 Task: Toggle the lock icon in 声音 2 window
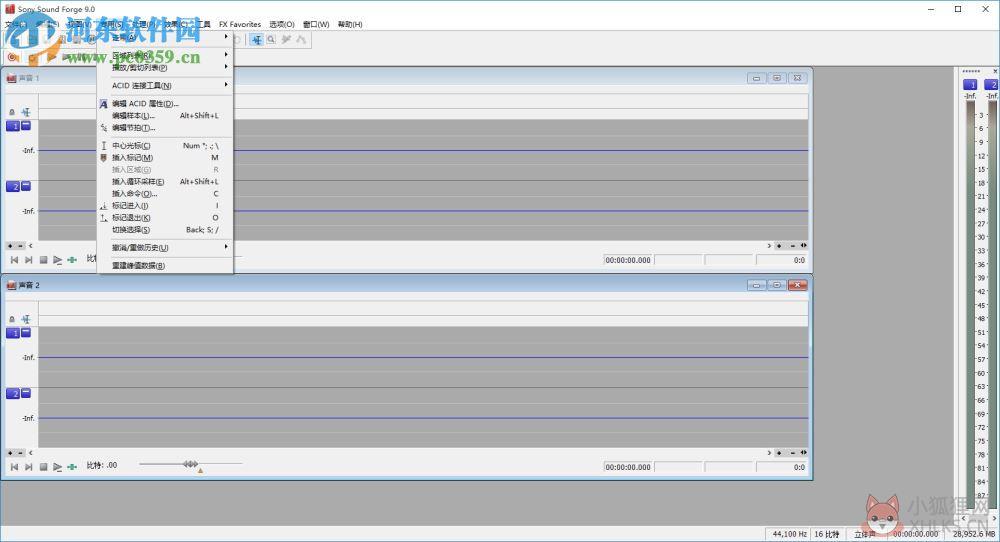click(11, 319)
